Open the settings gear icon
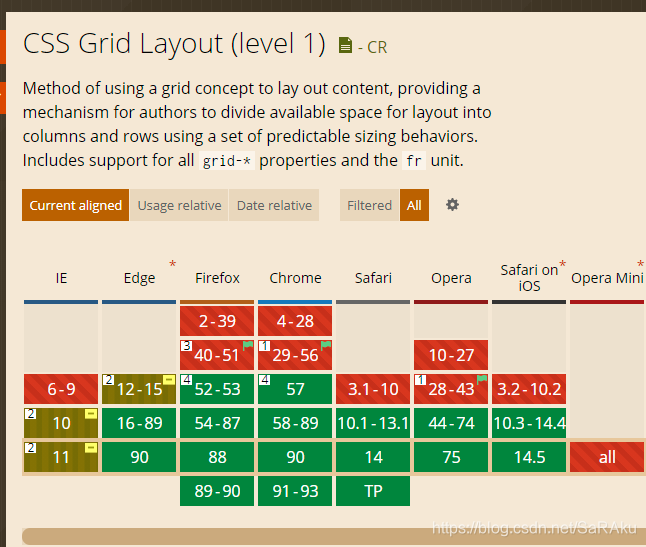This screenshot has height=547, width=646. [x=452, y=205]
